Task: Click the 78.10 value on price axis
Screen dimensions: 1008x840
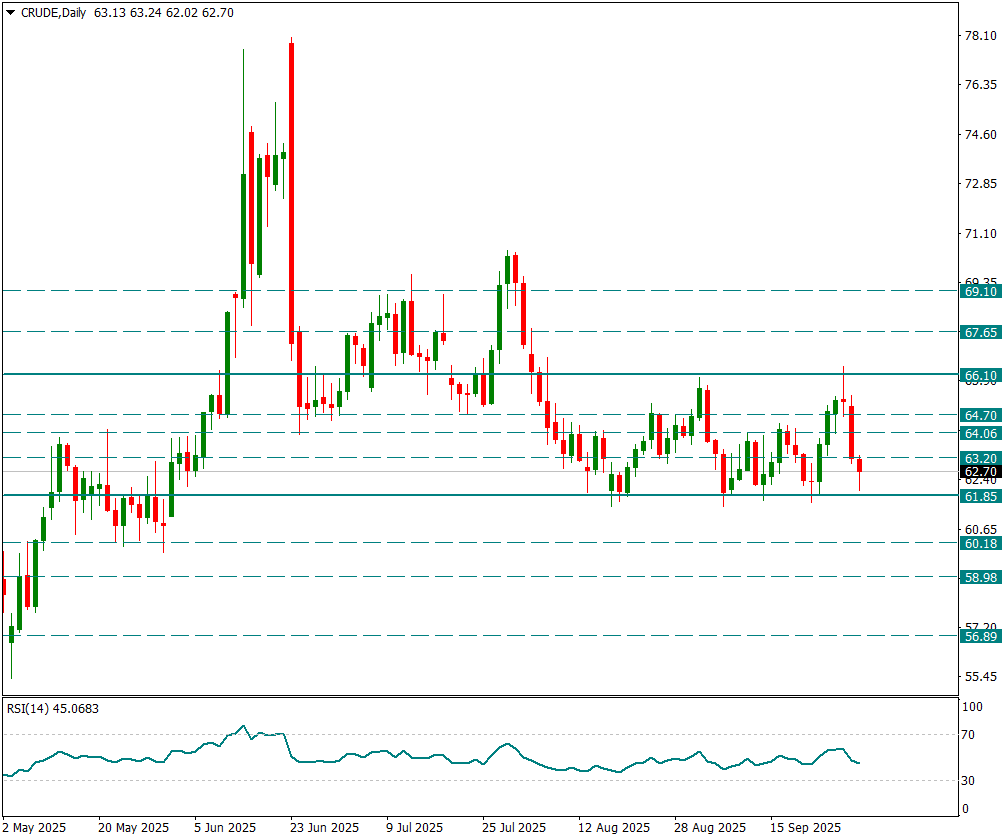Action: pyautogui.click(x=978, y=36)
